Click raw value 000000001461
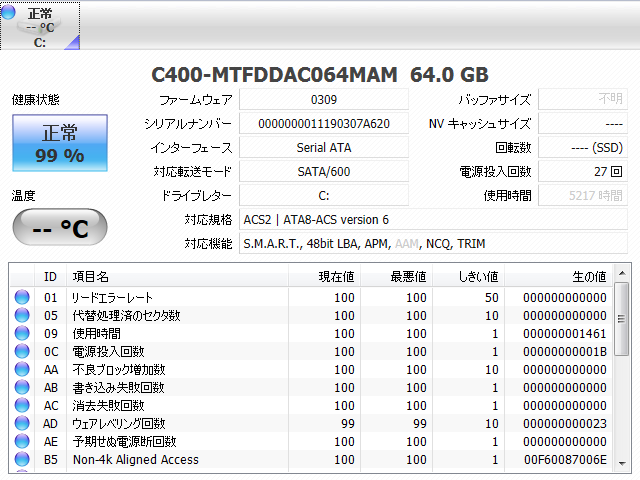Image resolution: width=640 pixels, height=480 pixels. (565, 333)
